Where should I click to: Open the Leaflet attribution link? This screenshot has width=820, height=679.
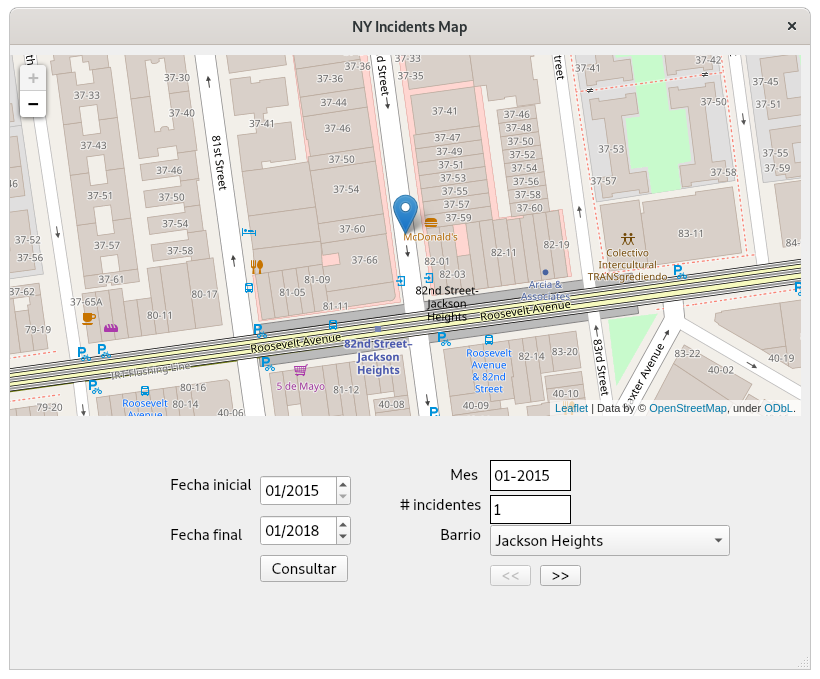point(571,408)
